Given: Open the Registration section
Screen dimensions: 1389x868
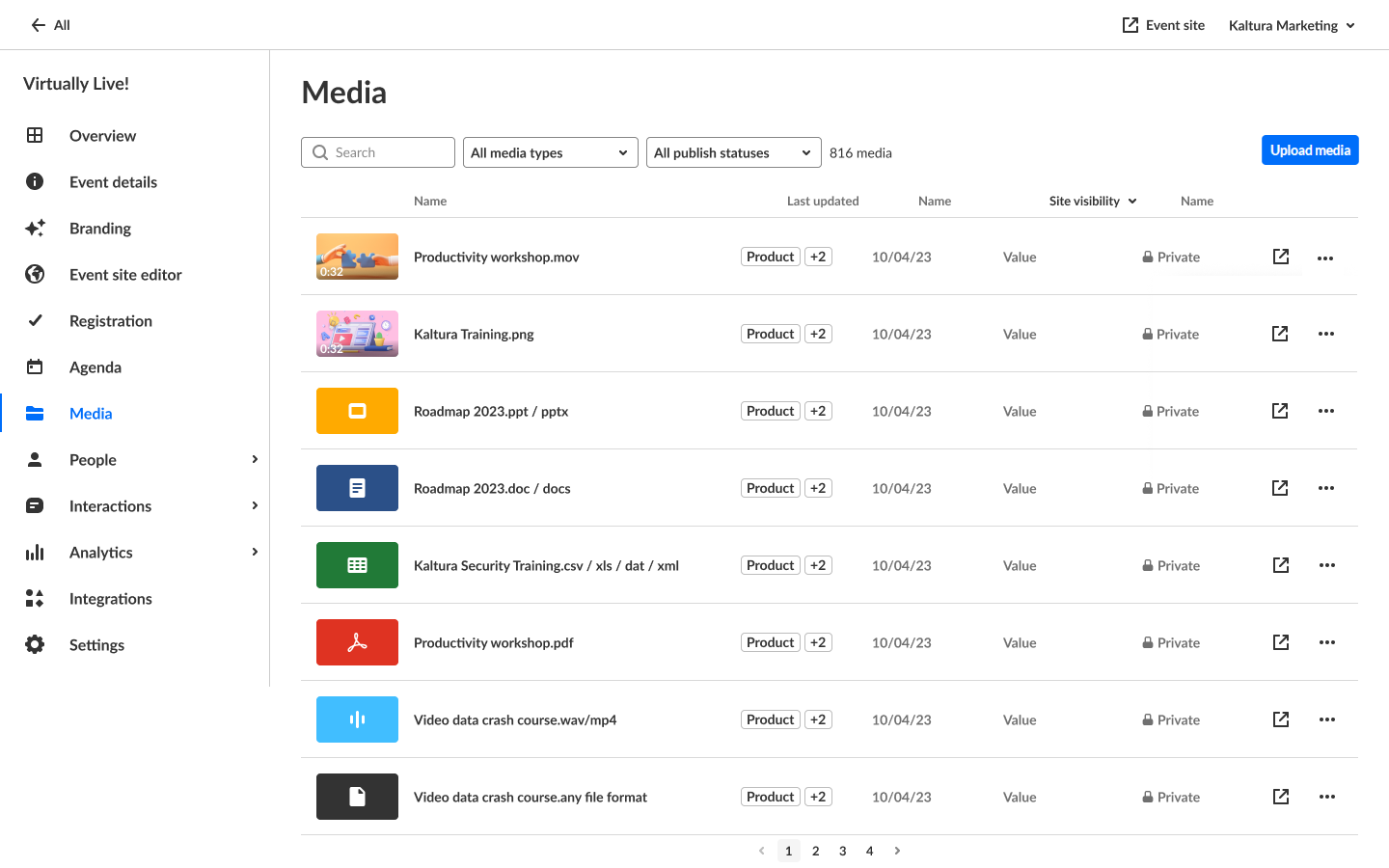Looking at the screenshot, I should tap(110, 321).
